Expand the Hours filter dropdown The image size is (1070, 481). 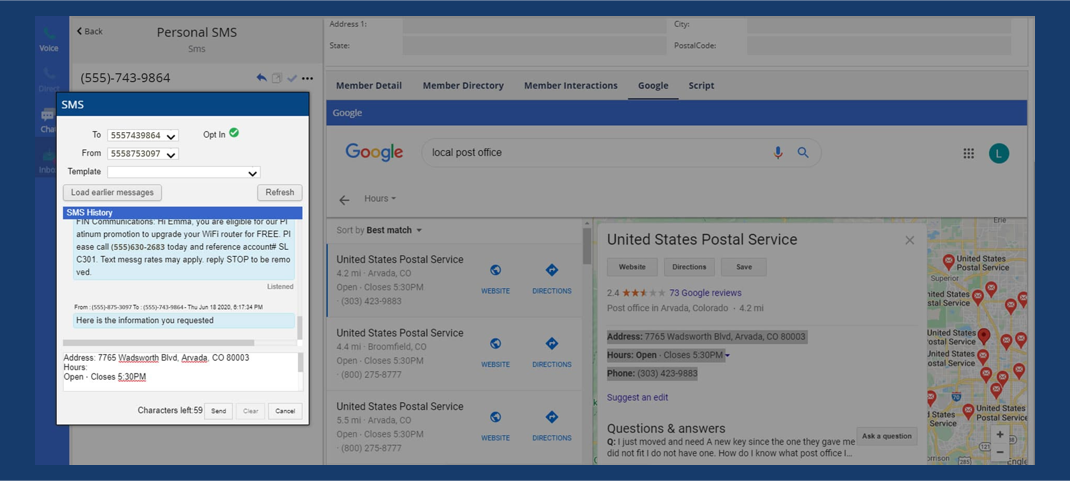pyautogui.click(x=380, y=199)
